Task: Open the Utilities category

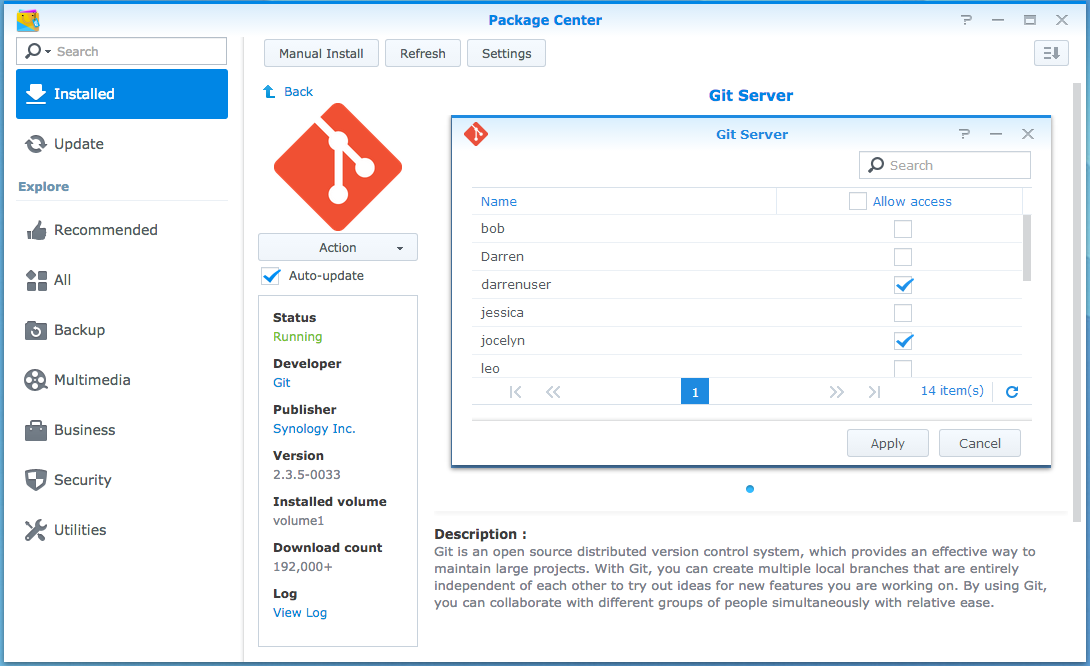Action: coord(122,530)
